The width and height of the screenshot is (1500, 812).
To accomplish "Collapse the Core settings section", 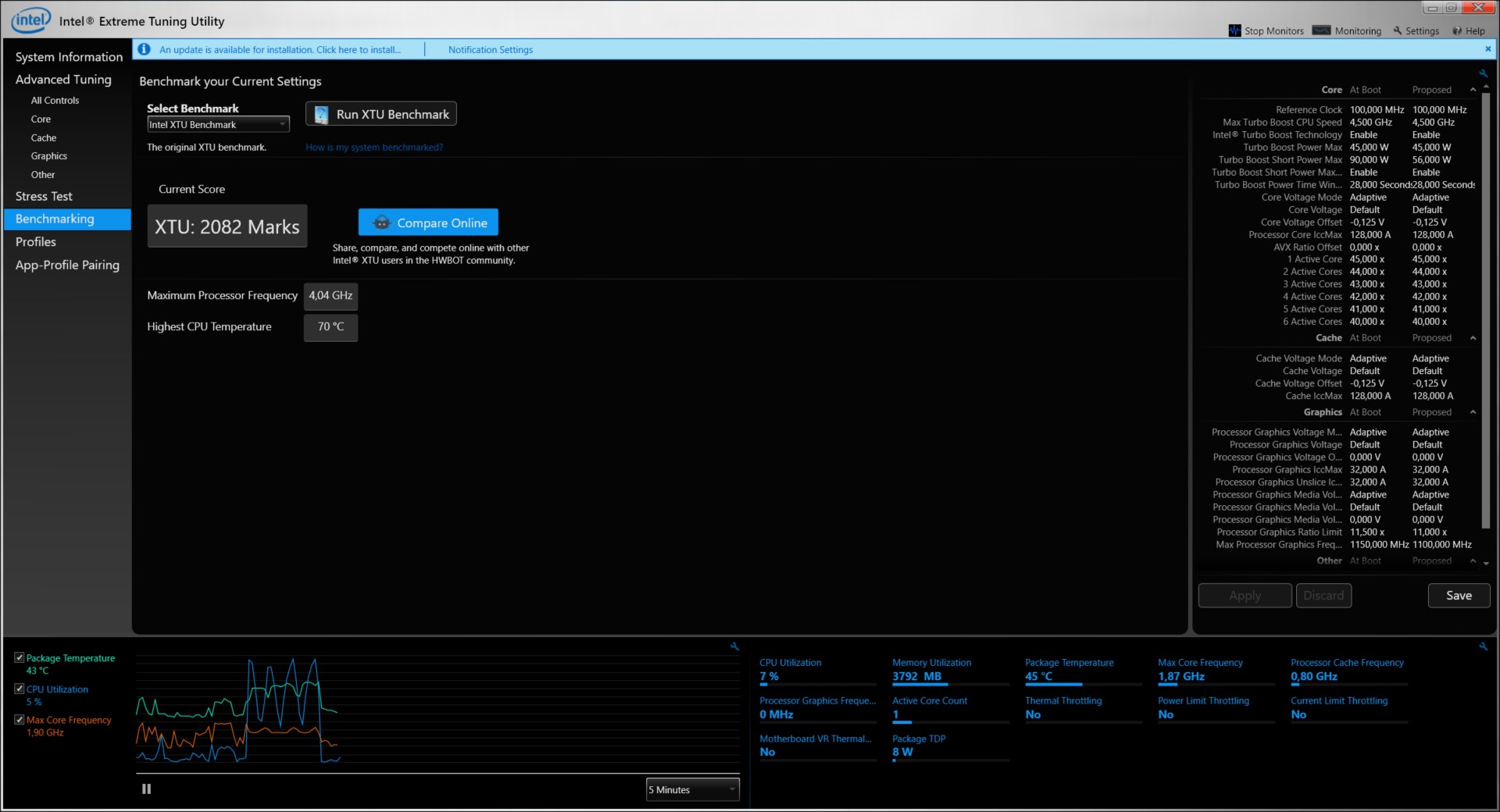I will pos(1473,90).
